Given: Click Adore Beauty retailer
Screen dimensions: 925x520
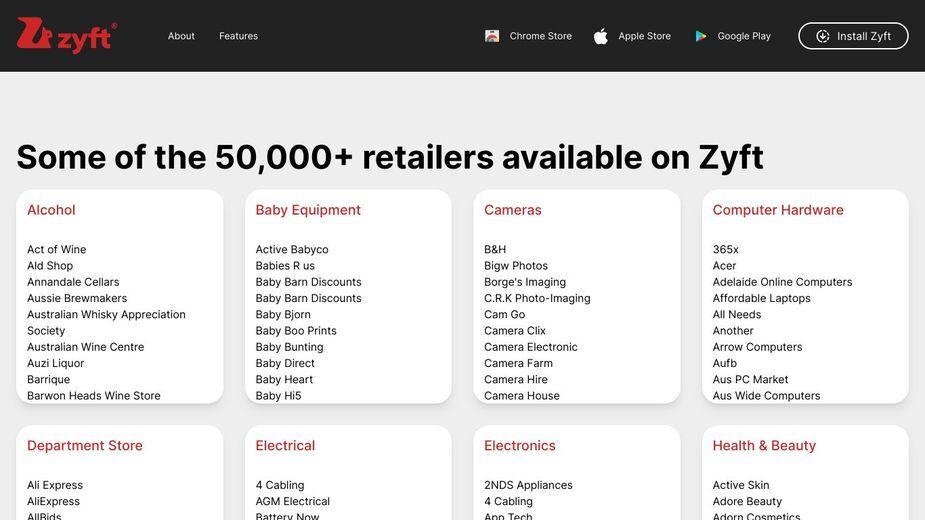Looking at the screenshot, I should pos(747,502).
